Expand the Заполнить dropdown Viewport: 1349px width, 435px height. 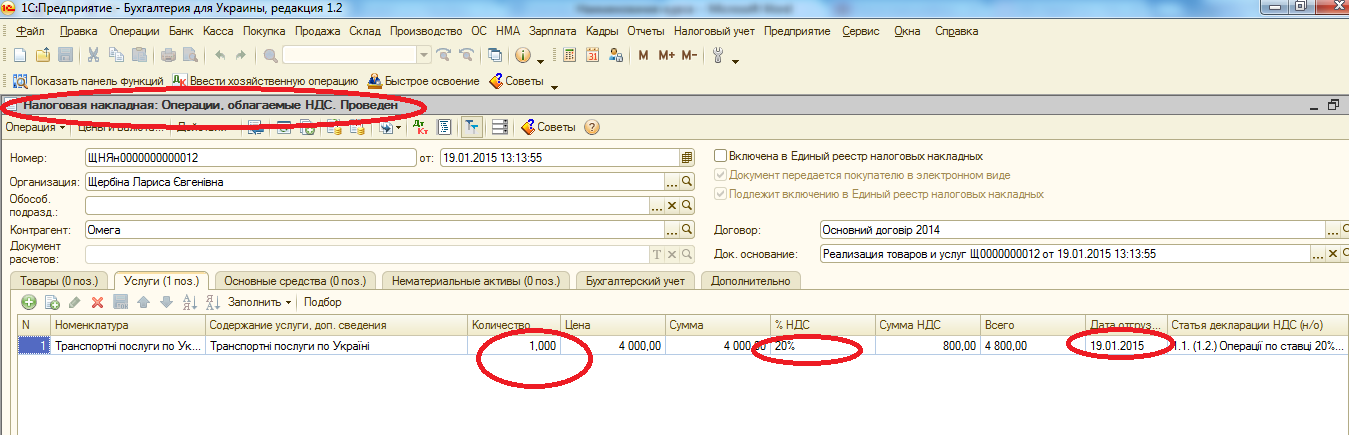coord(259,302)
